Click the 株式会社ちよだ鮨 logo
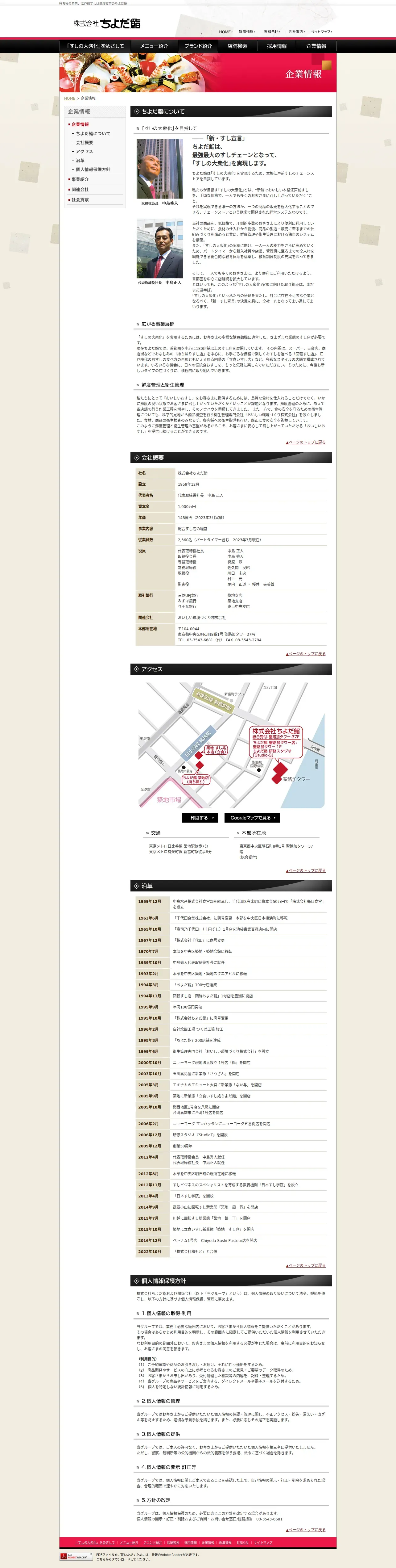This screenshot has width=396, height=1568. pyautogui.click(x=107, y=23)
